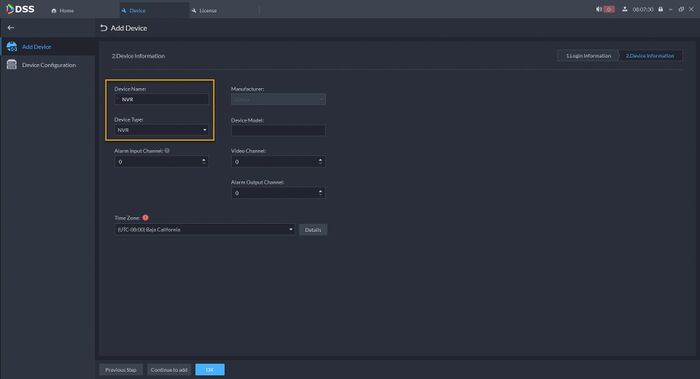Click the Previous Step button
The image size is (700, 379).
[x=121, y=370]
